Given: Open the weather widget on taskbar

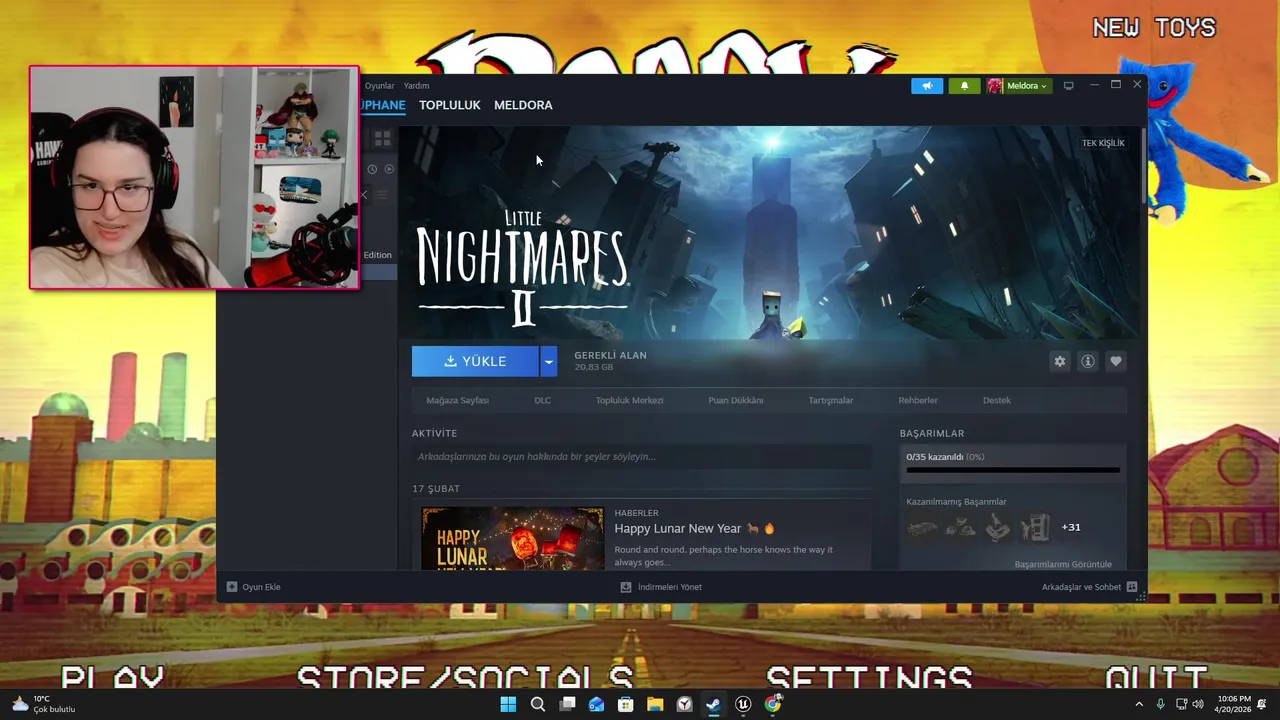Looking at the screenshot, I should (x=43, y=704).
